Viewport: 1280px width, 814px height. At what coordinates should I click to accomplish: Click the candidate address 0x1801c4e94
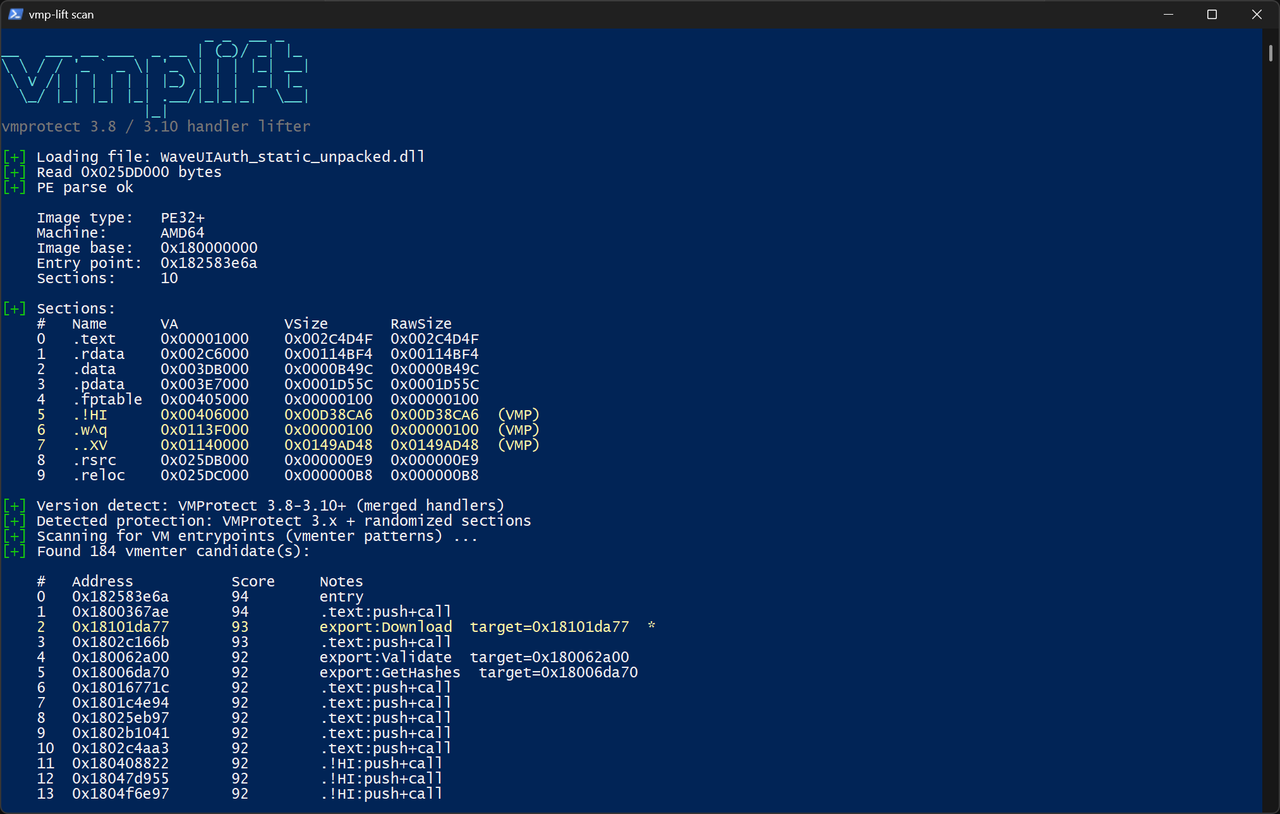click(x=121, y=703)
